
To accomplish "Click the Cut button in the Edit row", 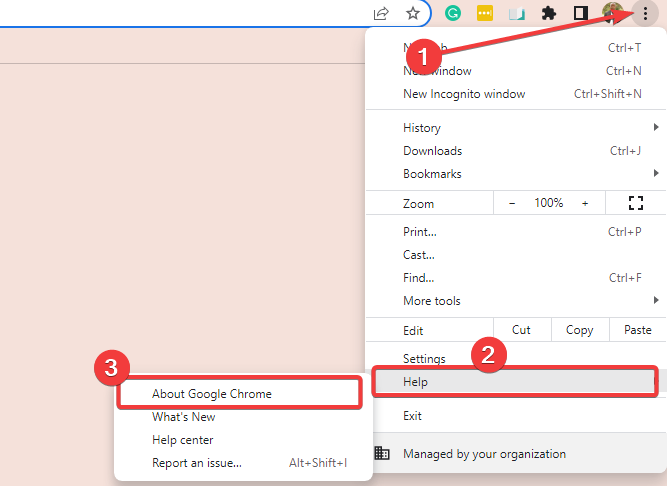I will point(522,330).
